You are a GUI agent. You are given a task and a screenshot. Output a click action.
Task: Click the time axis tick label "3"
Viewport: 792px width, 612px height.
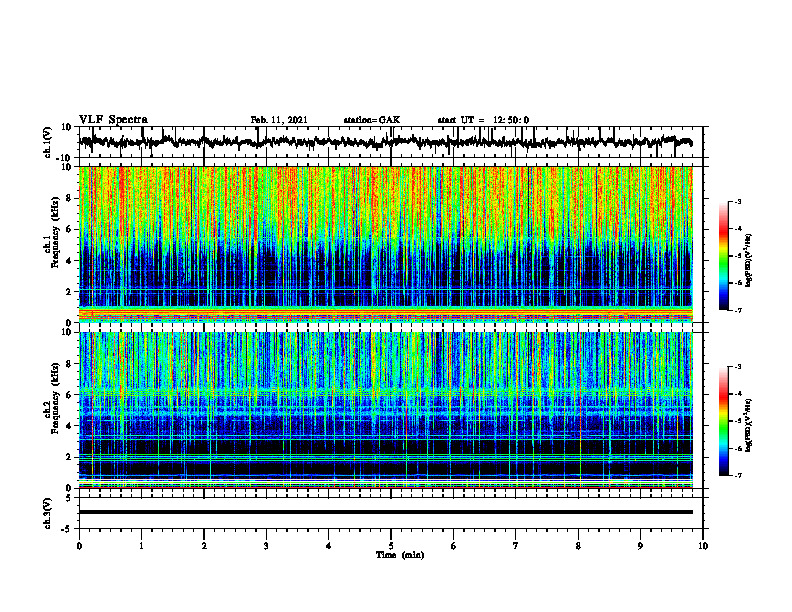click(266, 546)
